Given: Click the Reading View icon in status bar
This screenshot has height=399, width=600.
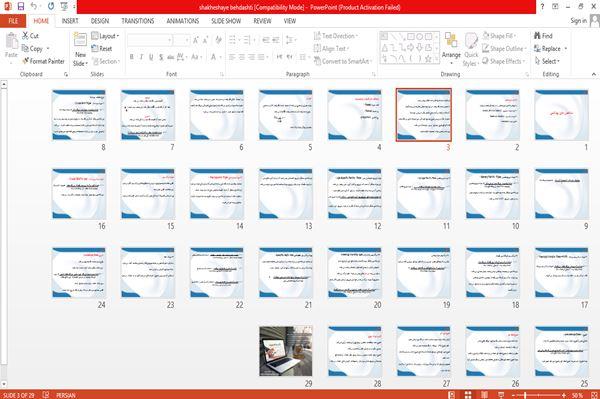Looking at the screenshot, I should [x=484, y=395].
